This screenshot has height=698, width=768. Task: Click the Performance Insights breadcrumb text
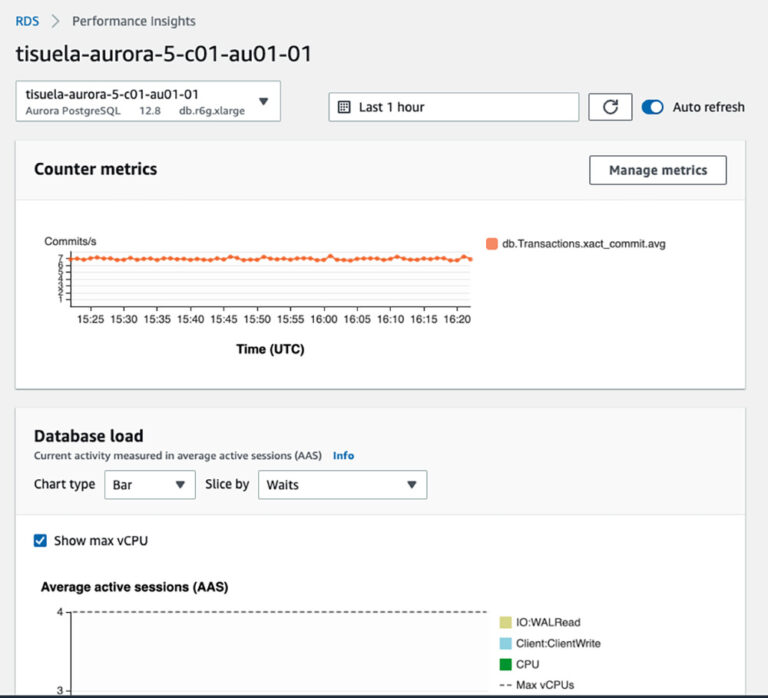pyautogui.click(x=134, y=21)
